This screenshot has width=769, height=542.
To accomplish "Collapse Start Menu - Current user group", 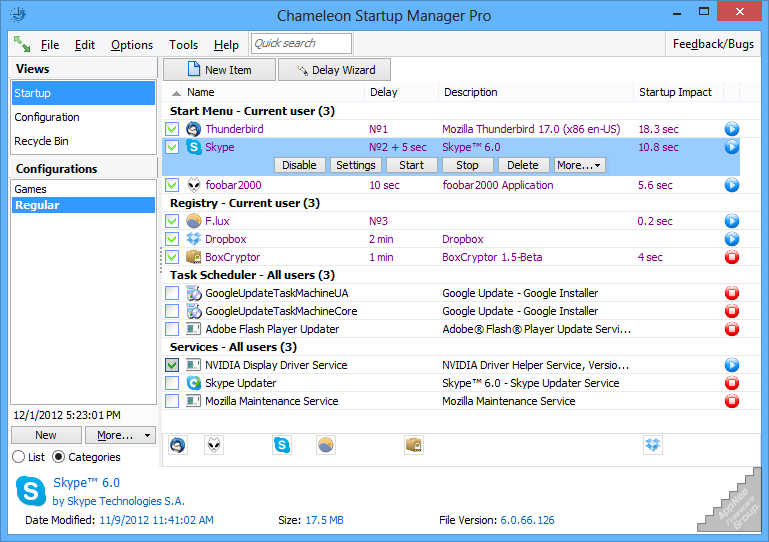I will tap(252, 111).
